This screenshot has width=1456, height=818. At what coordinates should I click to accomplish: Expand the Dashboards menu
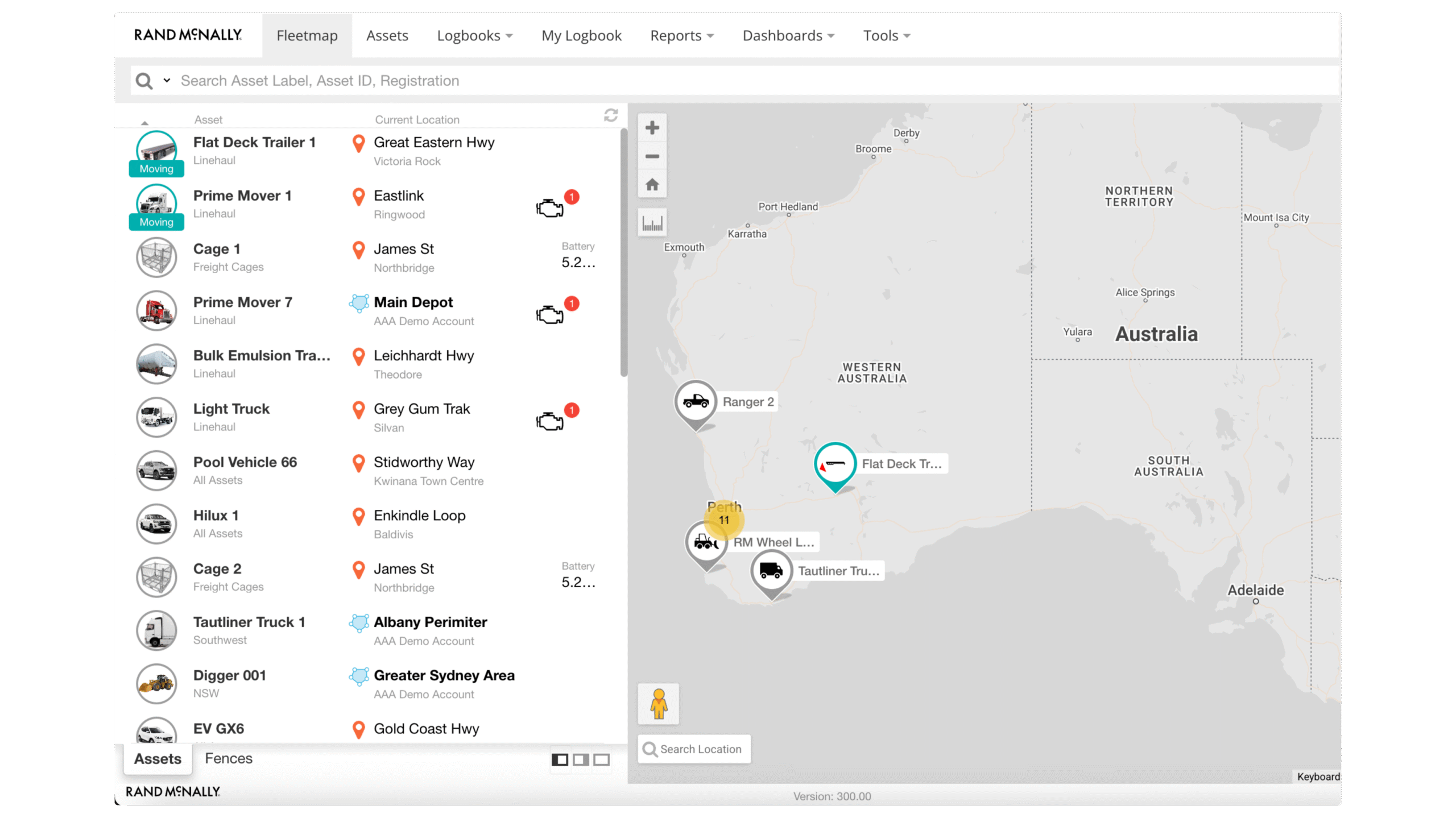(x=788, y=35)
